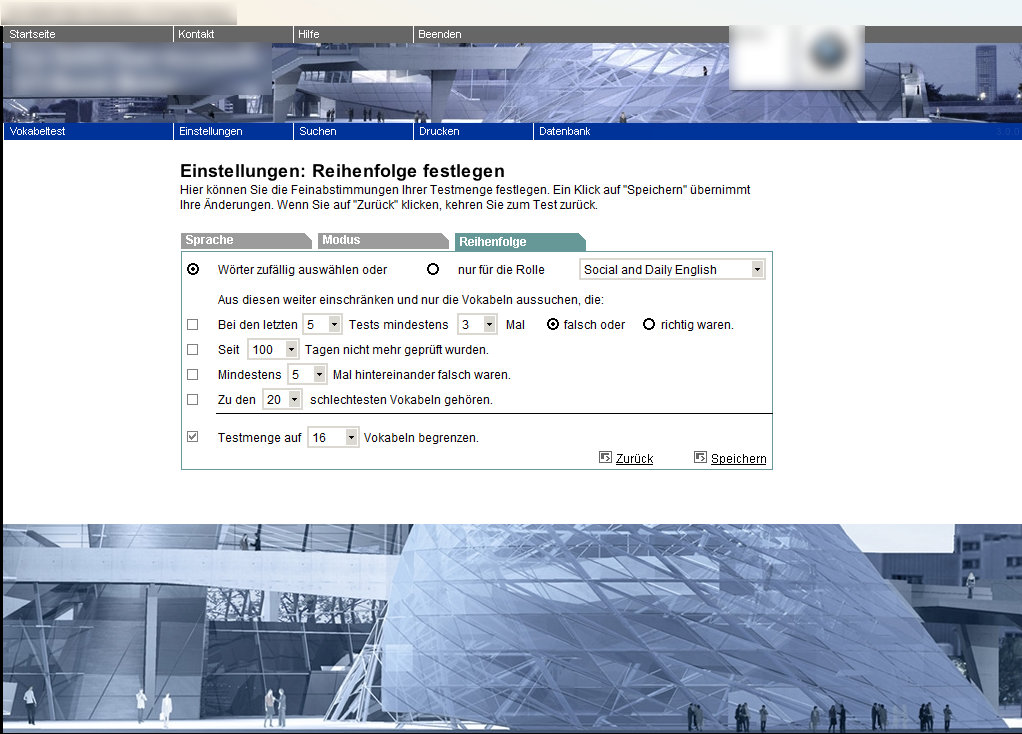Screen dimensions: 1022x734
Task: Select 'Wörter zufällig auswählen' radio button
Action: click(x=193, y=269)
